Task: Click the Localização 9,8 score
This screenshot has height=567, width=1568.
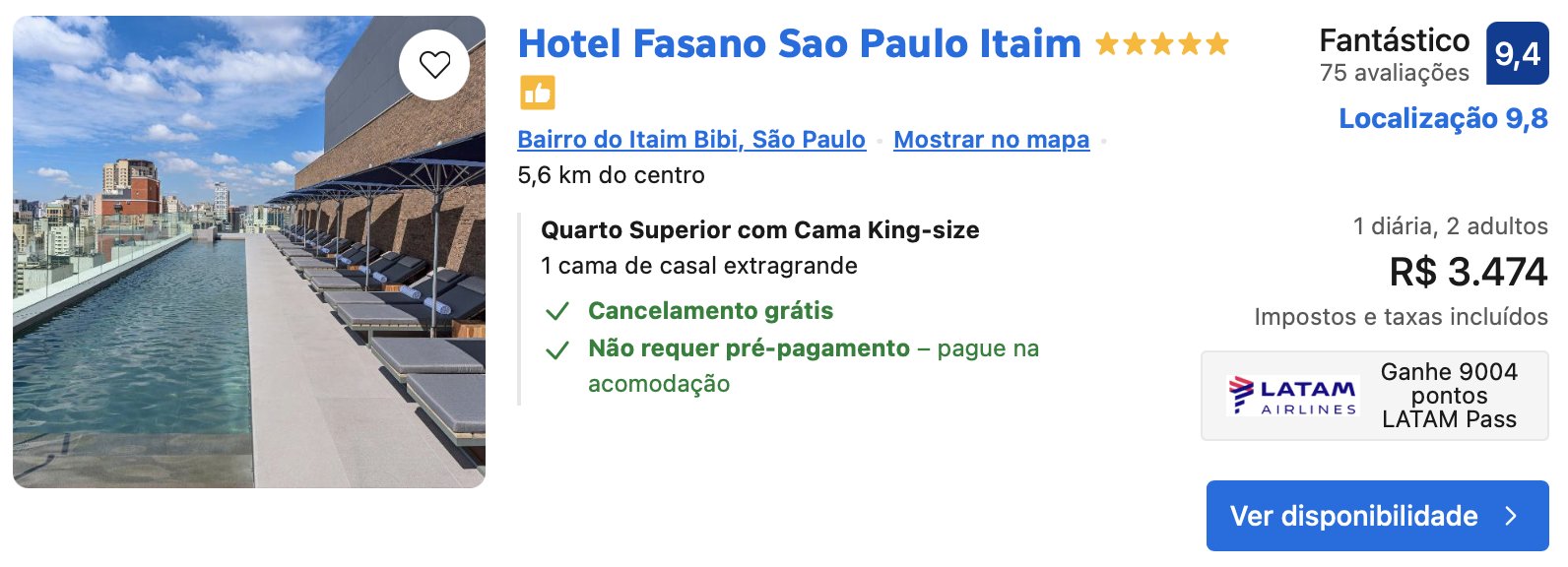Action: (1443, 118)
